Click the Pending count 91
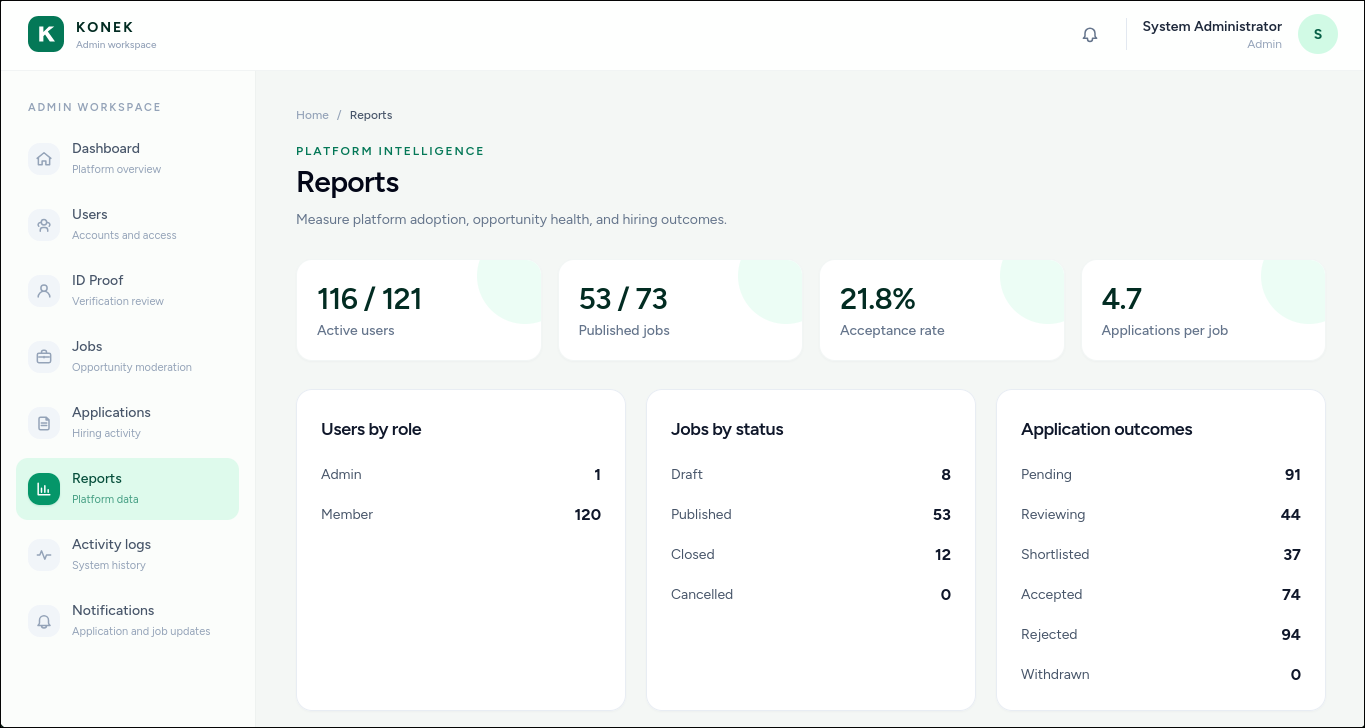Image resolution: width=1365 pixels, height=728 pixels. click(x=1293, y=474)
